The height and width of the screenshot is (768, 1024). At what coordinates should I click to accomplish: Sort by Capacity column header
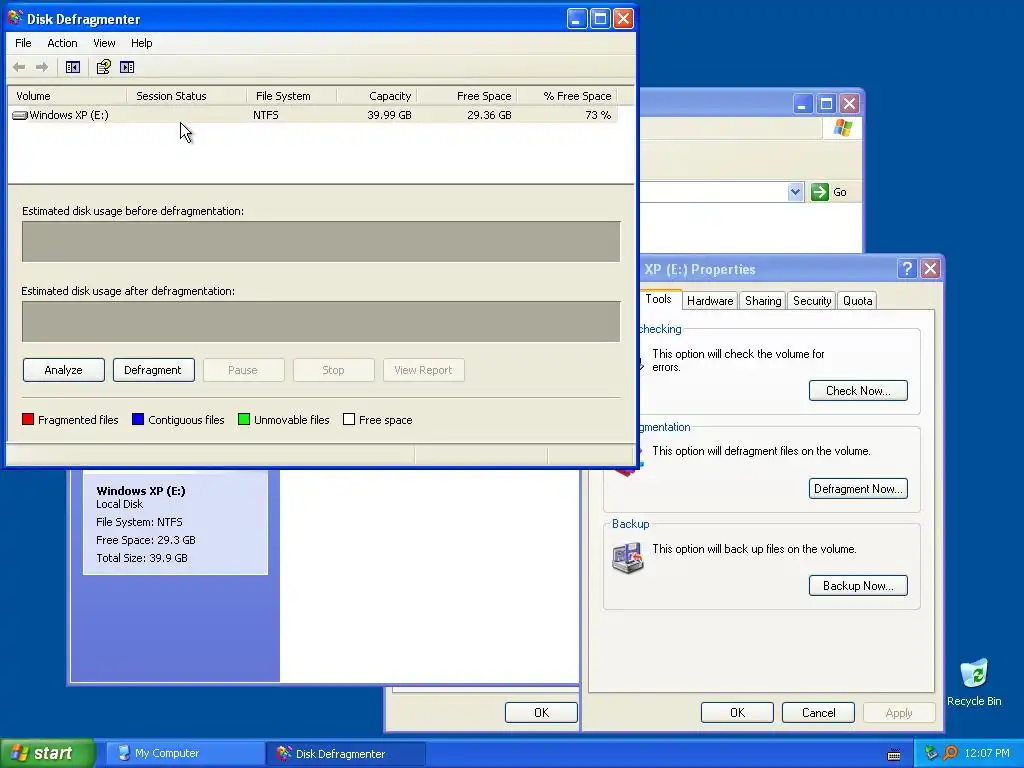click(x=377, y=96)
